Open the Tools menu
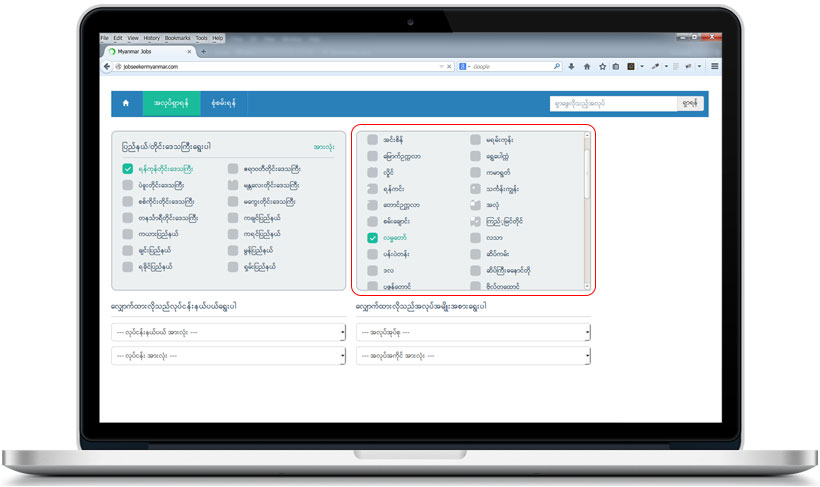The image size is (820, 487). click(x=201, y=38)
